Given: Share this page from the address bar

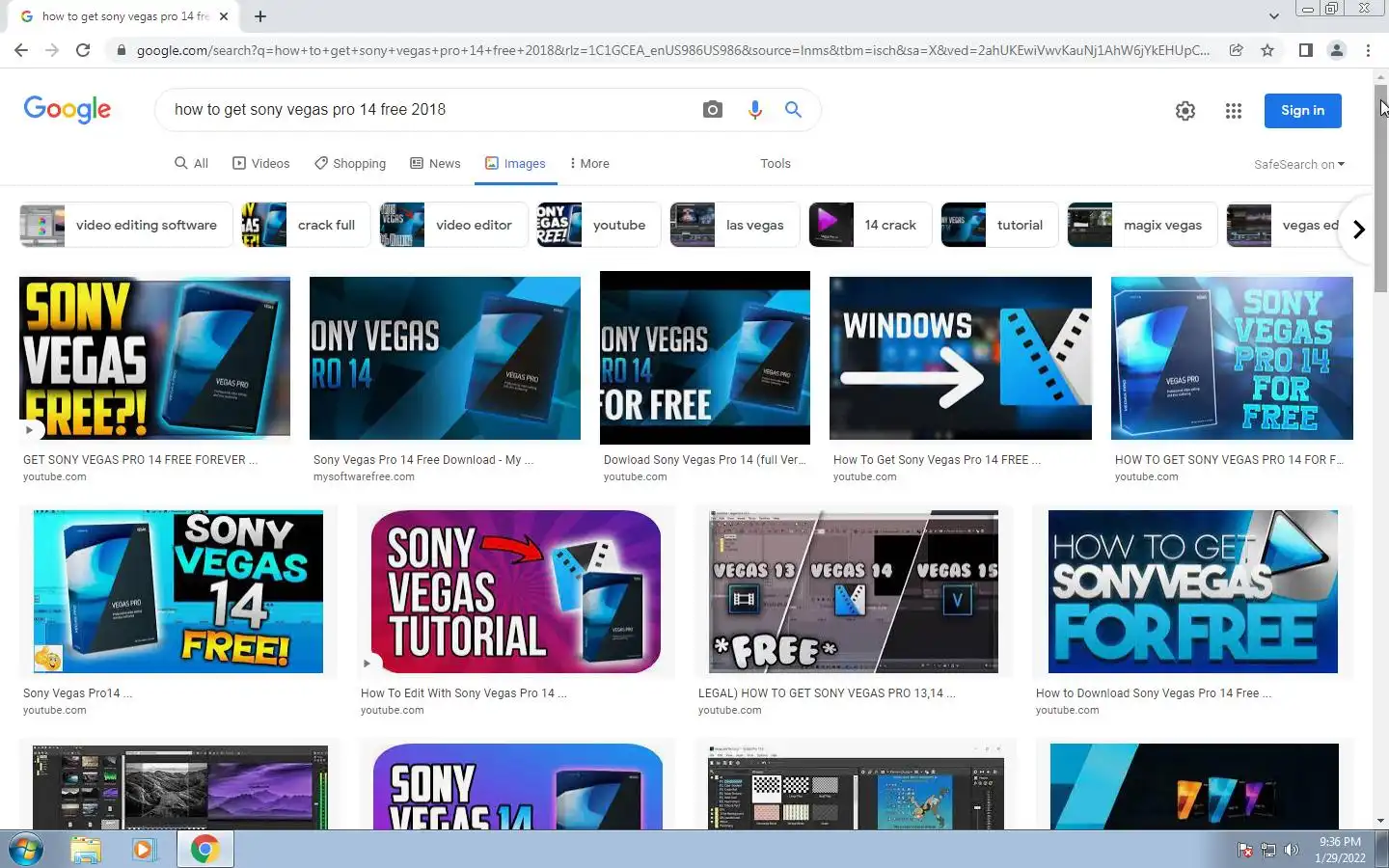Looking at the screenshot, I should [1236, 50].
